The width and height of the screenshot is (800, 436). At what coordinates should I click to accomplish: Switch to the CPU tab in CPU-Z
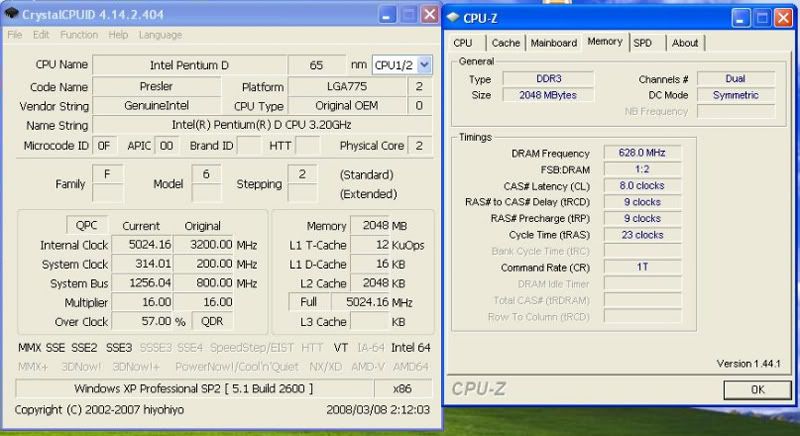463,43
